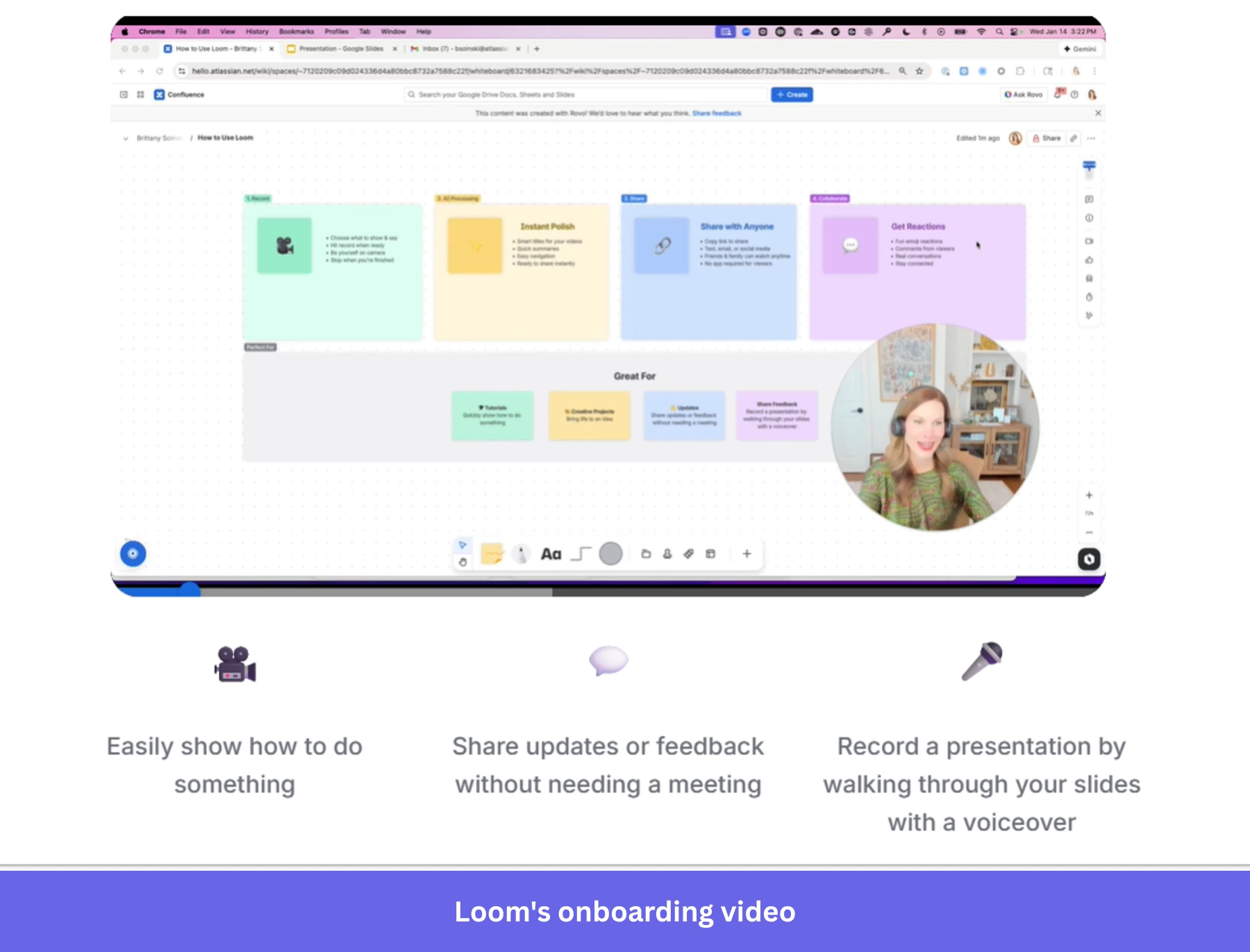Image resolution: width=1250 pixels, height=952 pixels.
Task: Open the comments panel icon
Action: coord(1089,199)
